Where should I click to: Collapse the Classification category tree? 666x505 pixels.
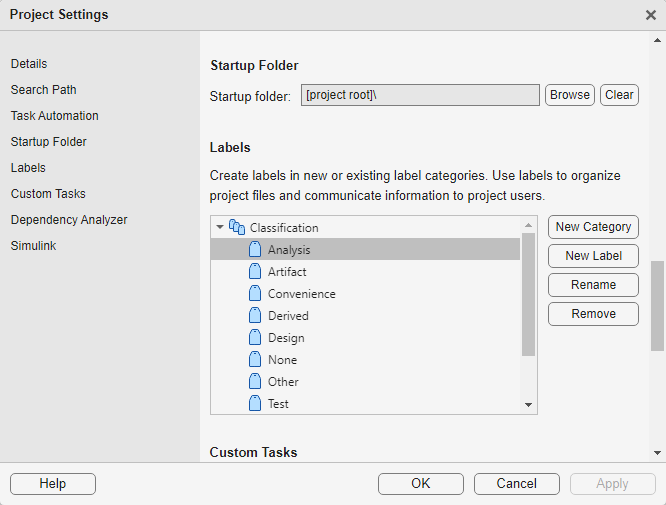coord(220,227)
